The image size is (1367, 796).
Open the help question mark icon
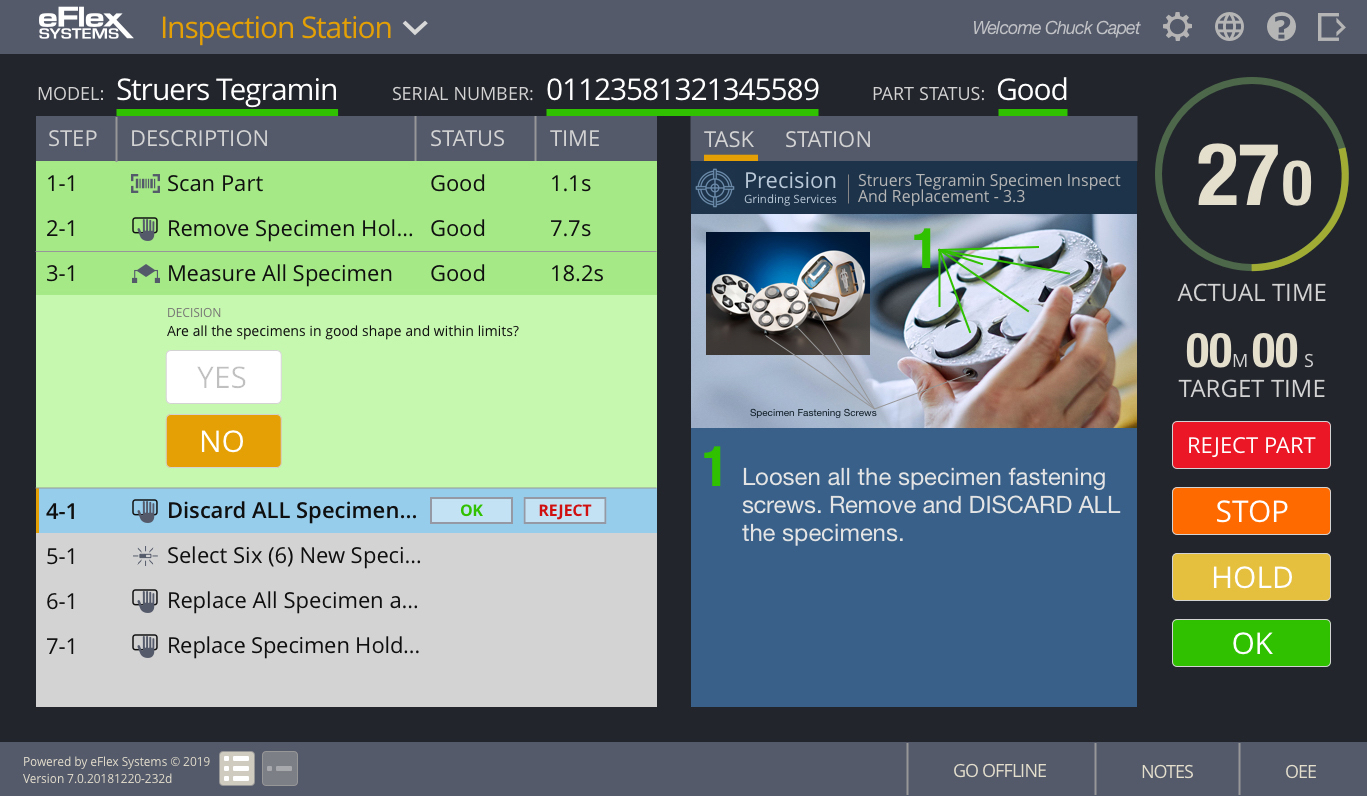[1281, 27]
